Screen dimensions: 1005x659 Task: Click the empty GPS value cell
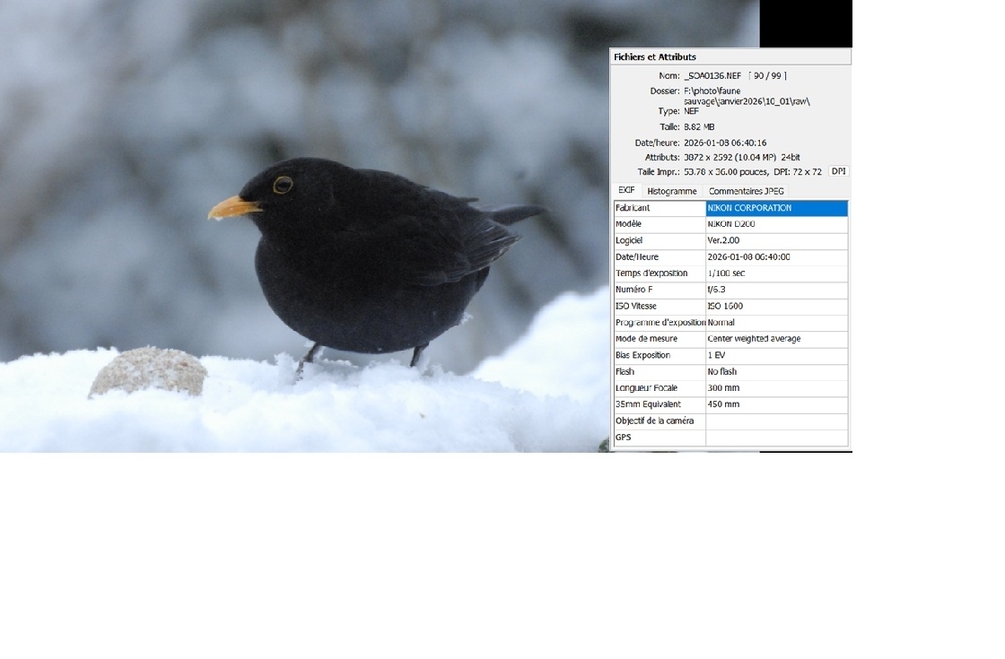pyautogui.click(x=776, y=437)
